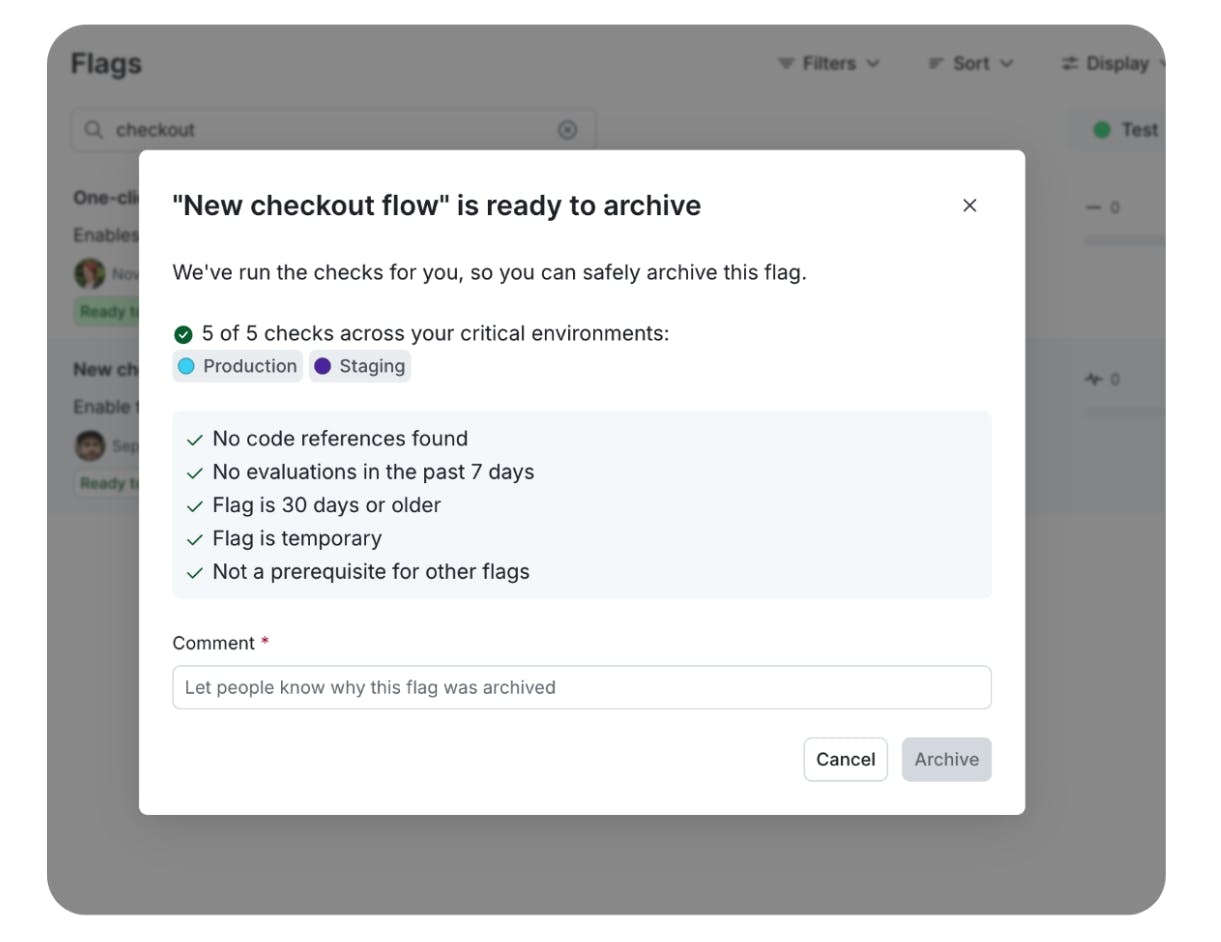1221x942 pixels.
Task: Select the Staging environment chip
Action: 360,366
